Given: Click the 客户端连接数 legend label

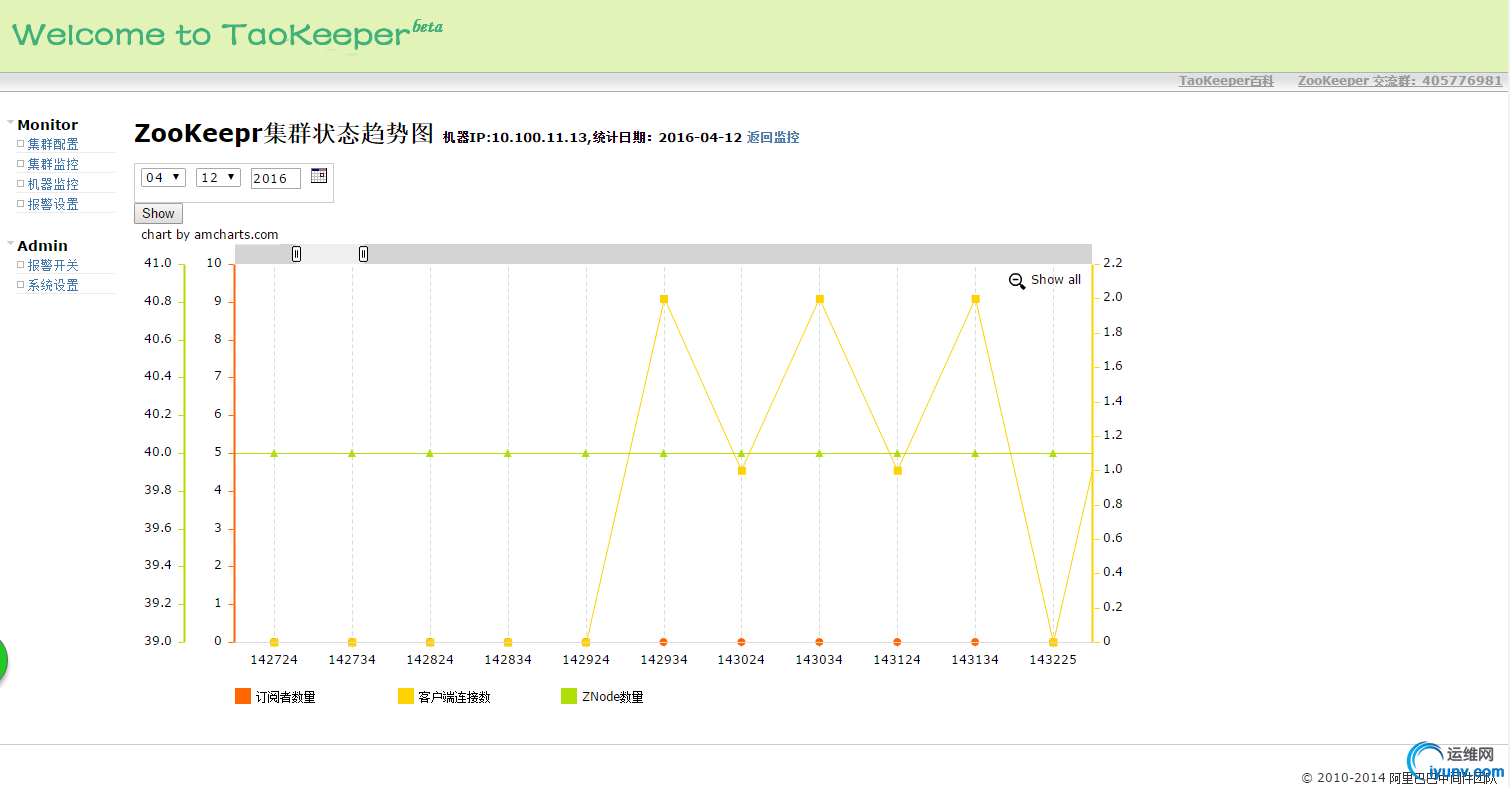Looking at the screenshot, I should (x=454, y=697).
